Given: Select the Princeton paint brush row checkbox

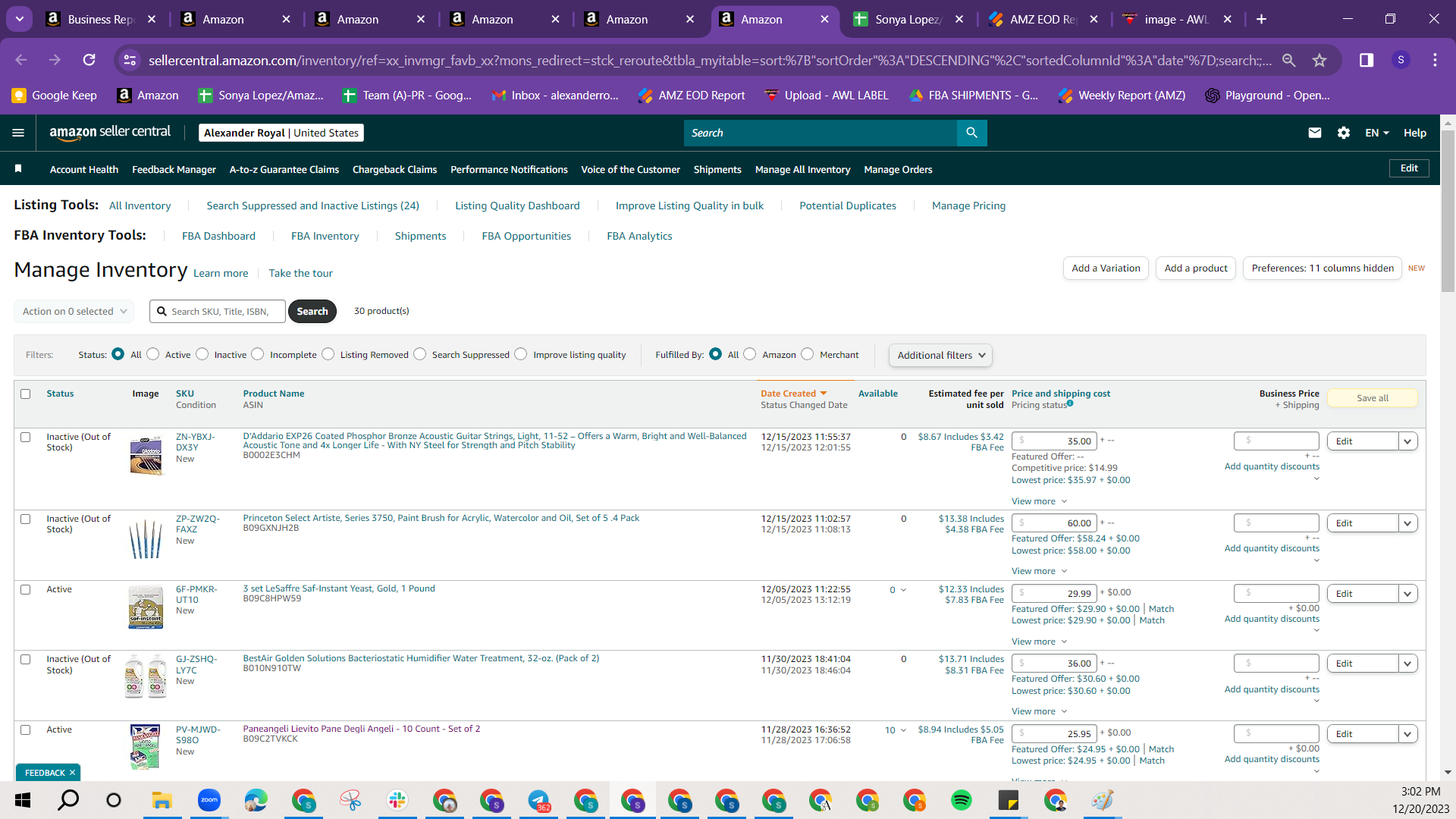Looking at the screenshot, I should pyautogui.click(x=26, y=519).
